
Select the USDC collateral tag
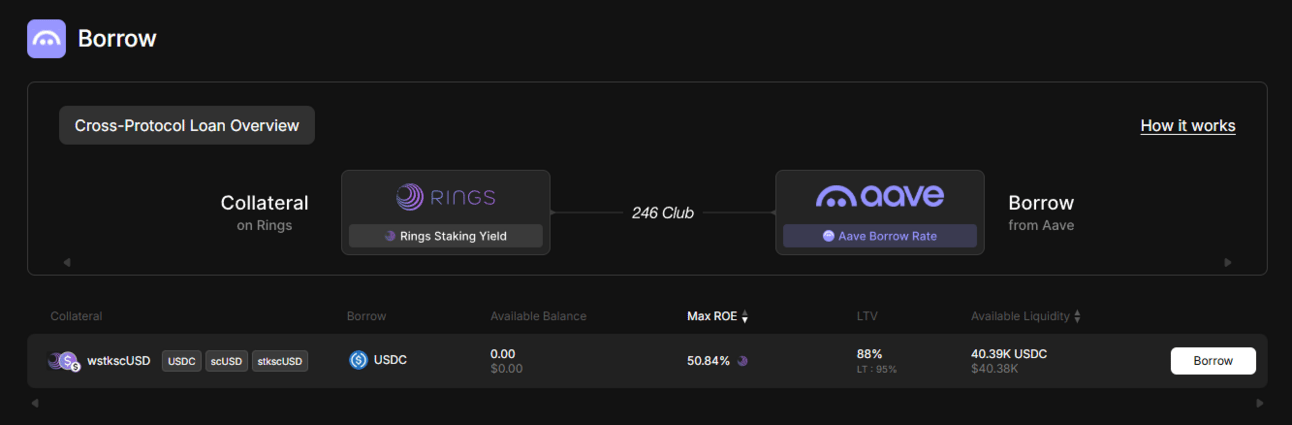coord(182,361)
